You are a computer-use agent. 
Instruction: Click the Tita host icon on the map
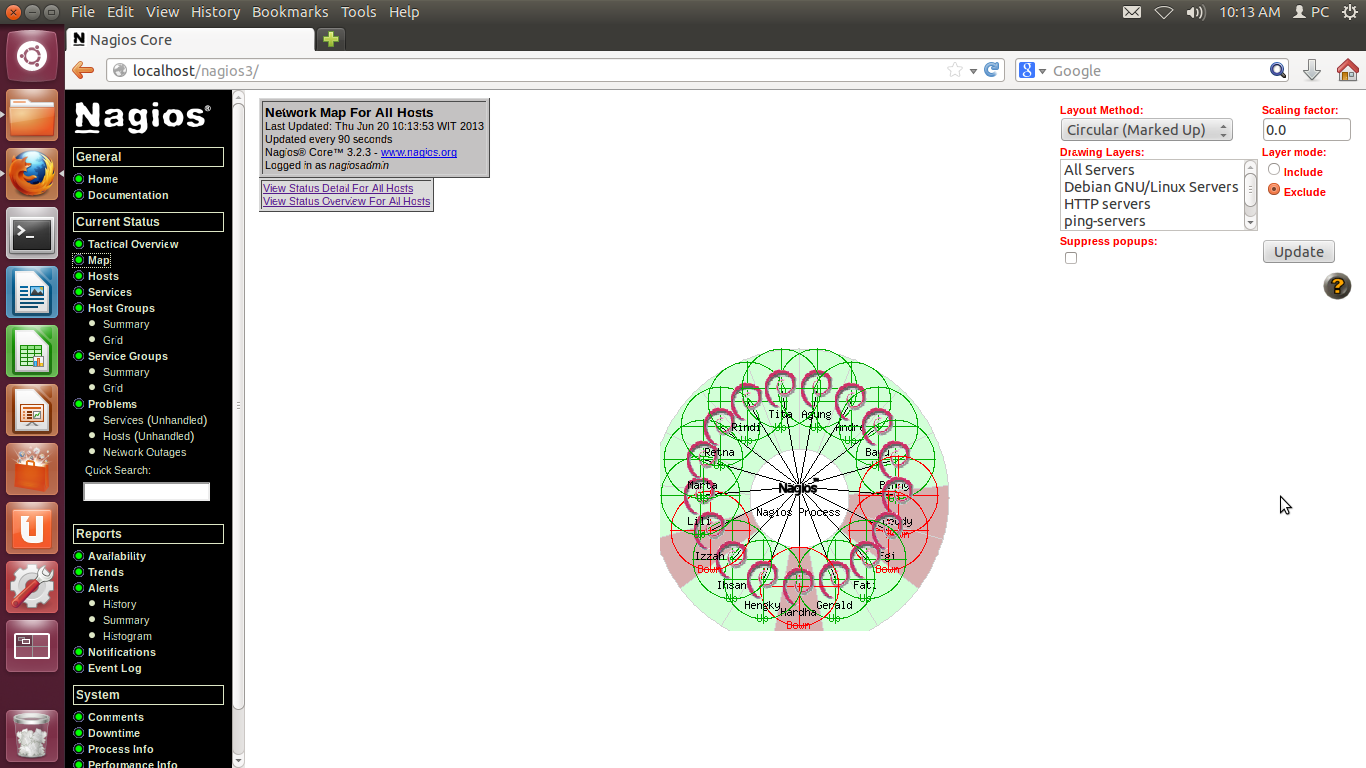point(780,389)
